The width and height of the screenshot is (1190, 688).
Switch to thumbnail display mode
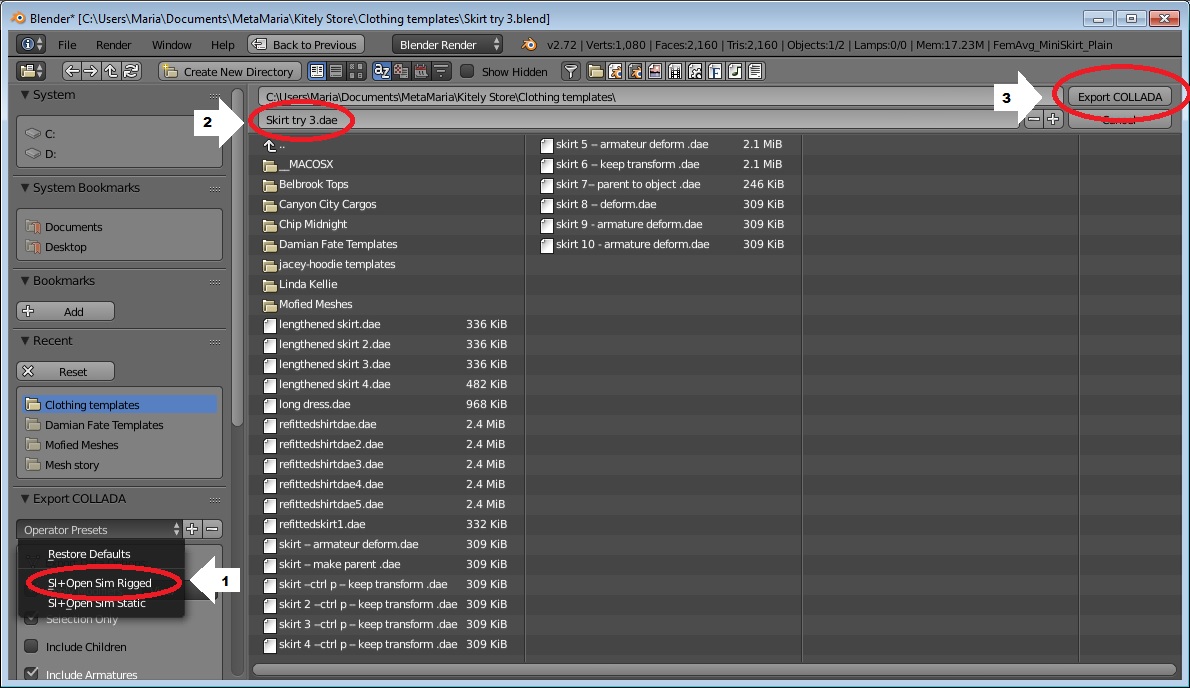[x=355, y=71]
